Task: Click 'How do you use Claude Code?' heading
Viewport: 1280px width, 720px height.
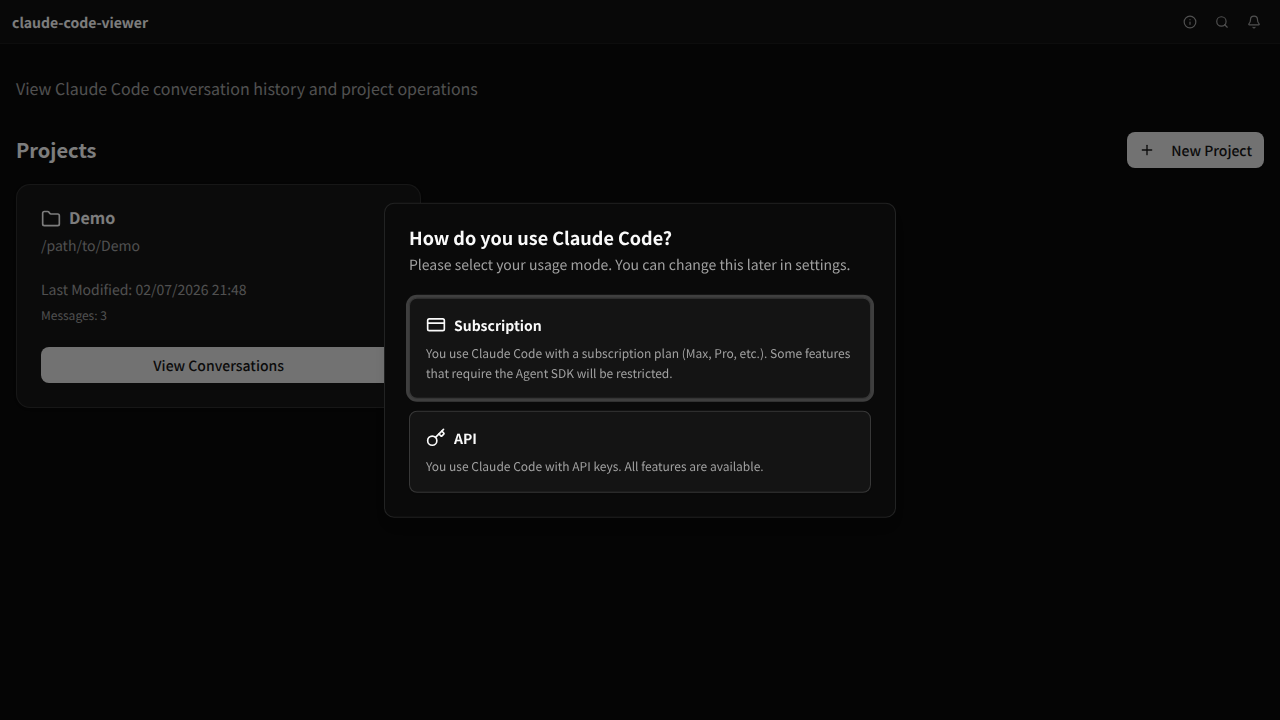Action: click(540, 238)
